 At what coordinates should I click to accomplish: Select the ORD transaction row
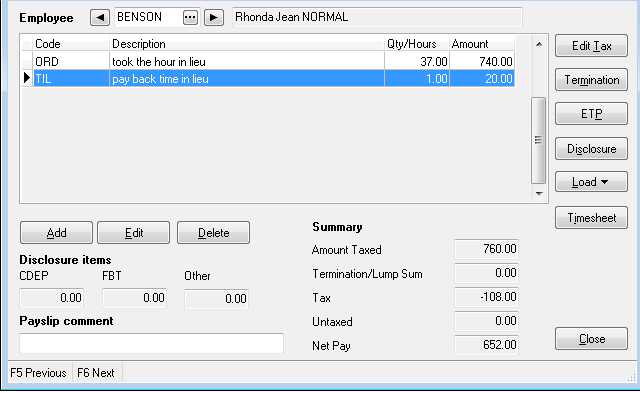pyautogui.click(x=273, y=62)
